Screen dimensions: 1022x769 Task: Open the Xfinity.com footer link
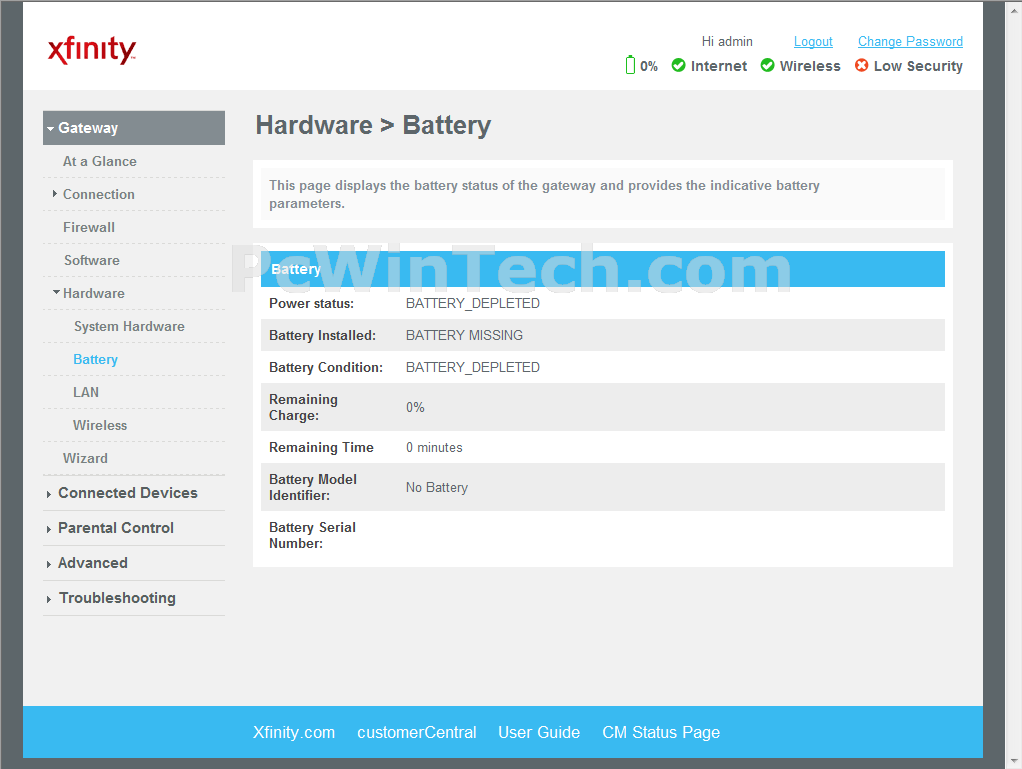click(x=294, y=733)
